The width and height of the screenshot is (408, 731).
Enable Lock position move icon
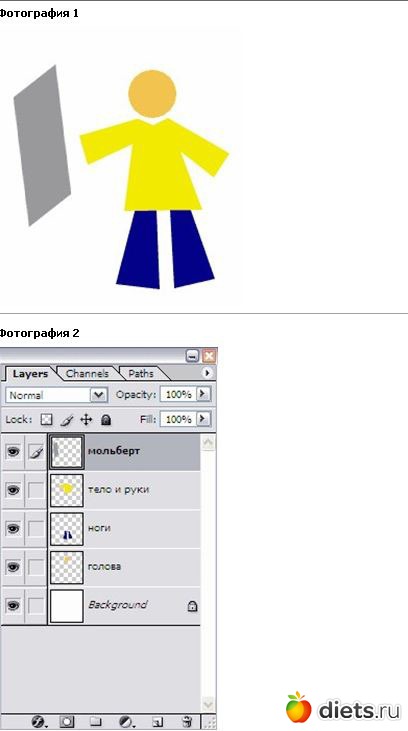point(86,420)
